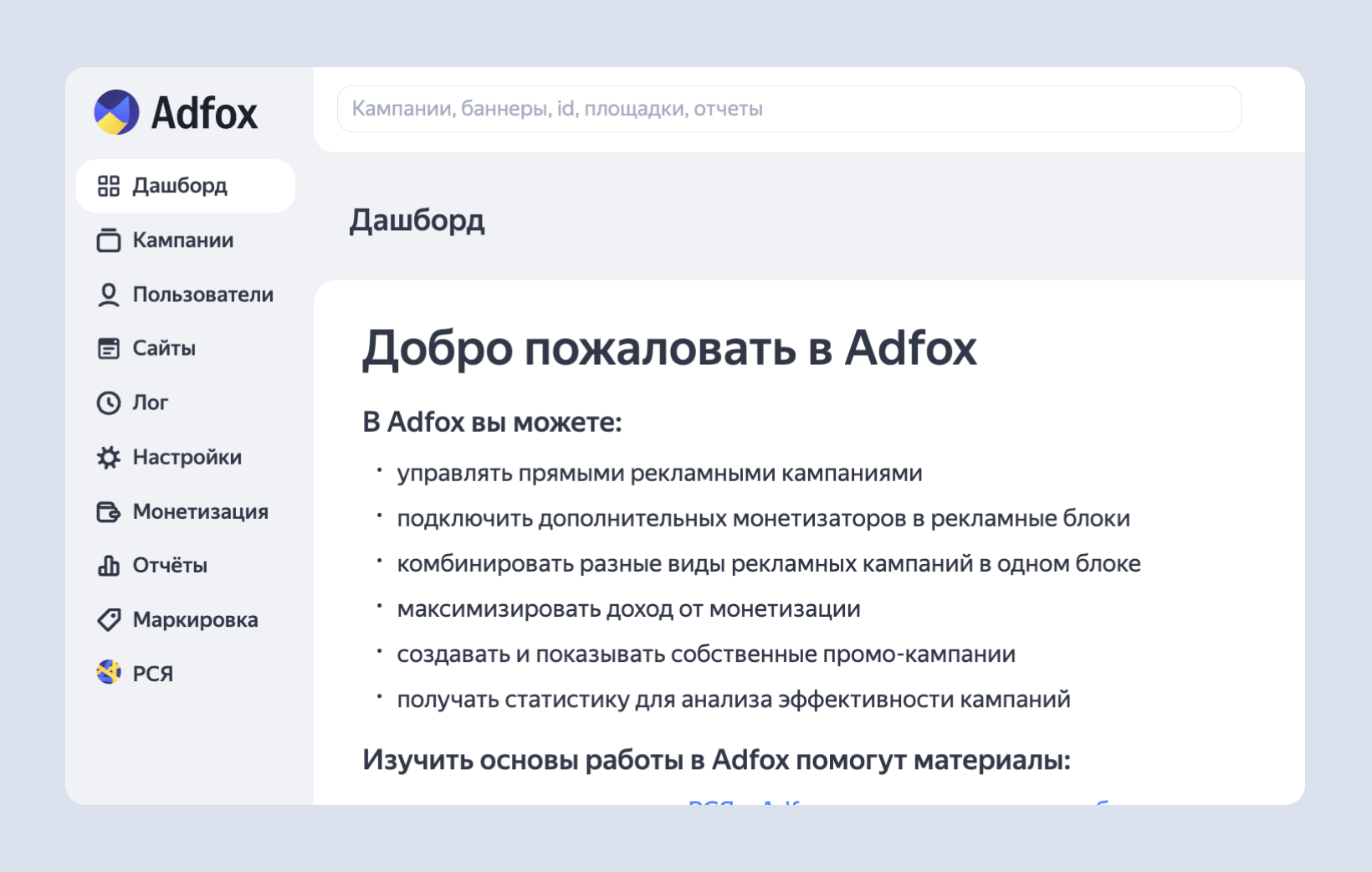Click the "Добро пожаловать в Adfox" title

tap(669, 348)
